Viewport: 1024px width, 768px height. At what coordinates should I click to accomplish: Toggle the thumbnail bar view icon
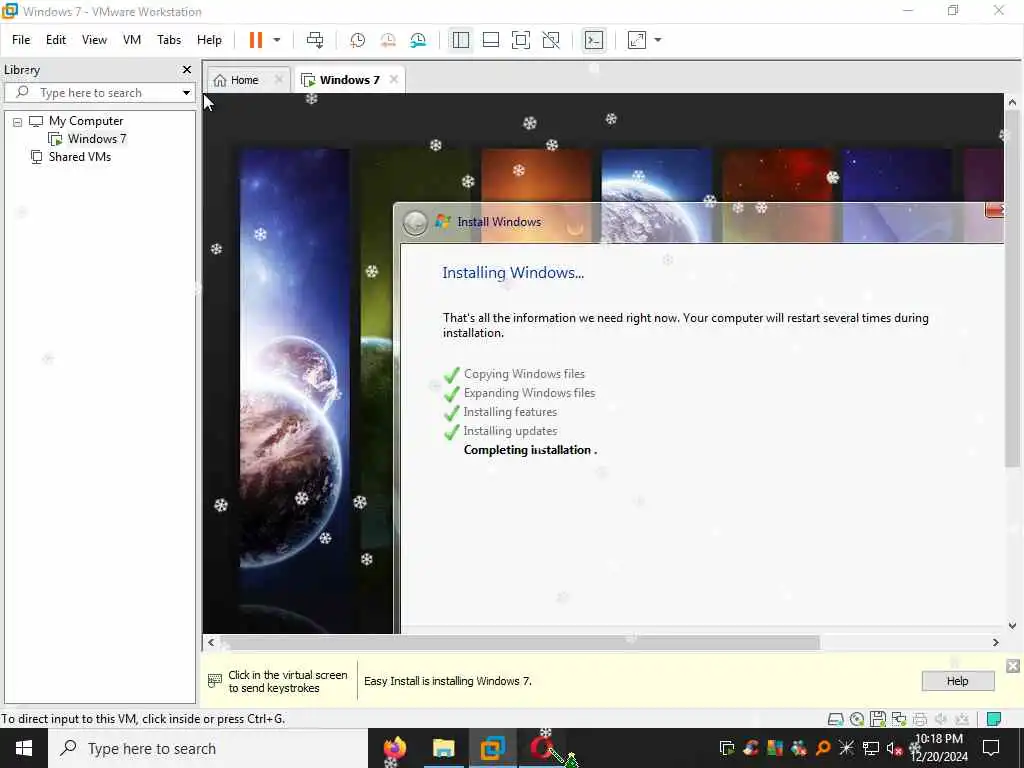490,40
